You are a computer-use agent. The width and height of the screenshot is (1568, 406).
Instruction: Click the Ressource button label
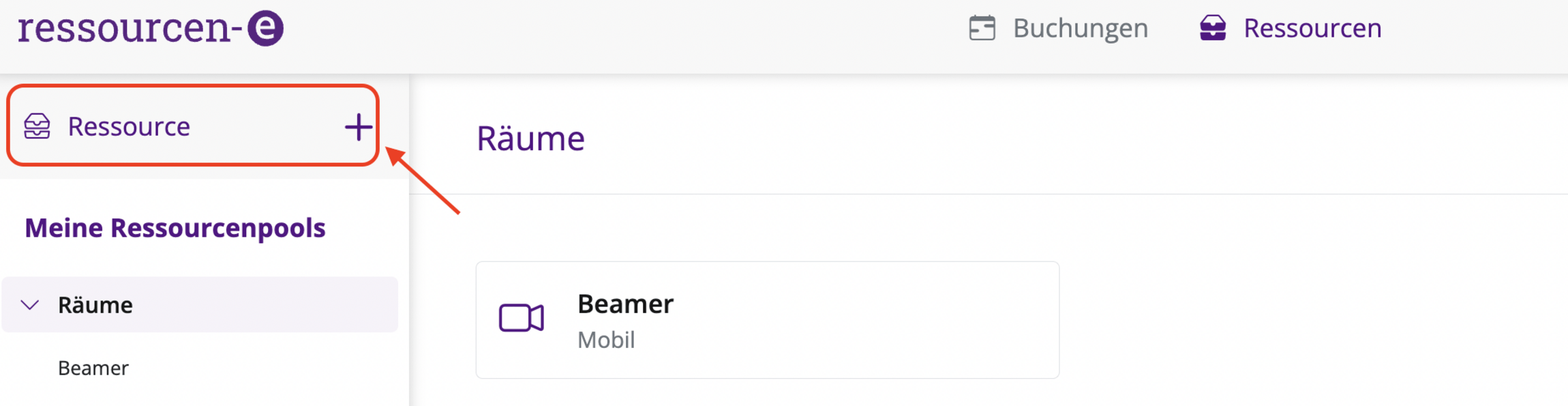pos(129,126)
